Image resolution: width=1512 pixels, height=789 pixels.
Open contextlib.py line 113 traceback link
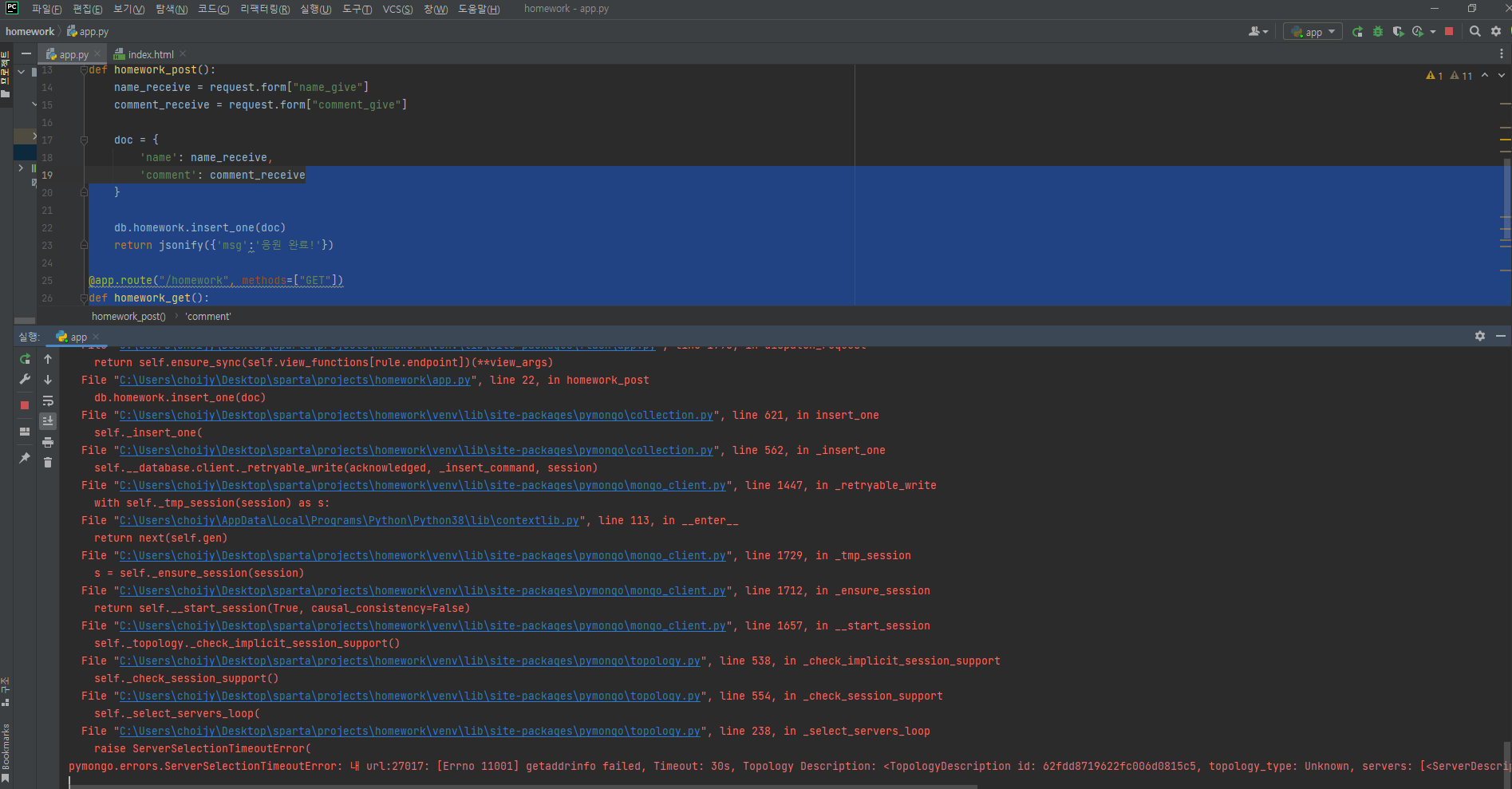349,521
